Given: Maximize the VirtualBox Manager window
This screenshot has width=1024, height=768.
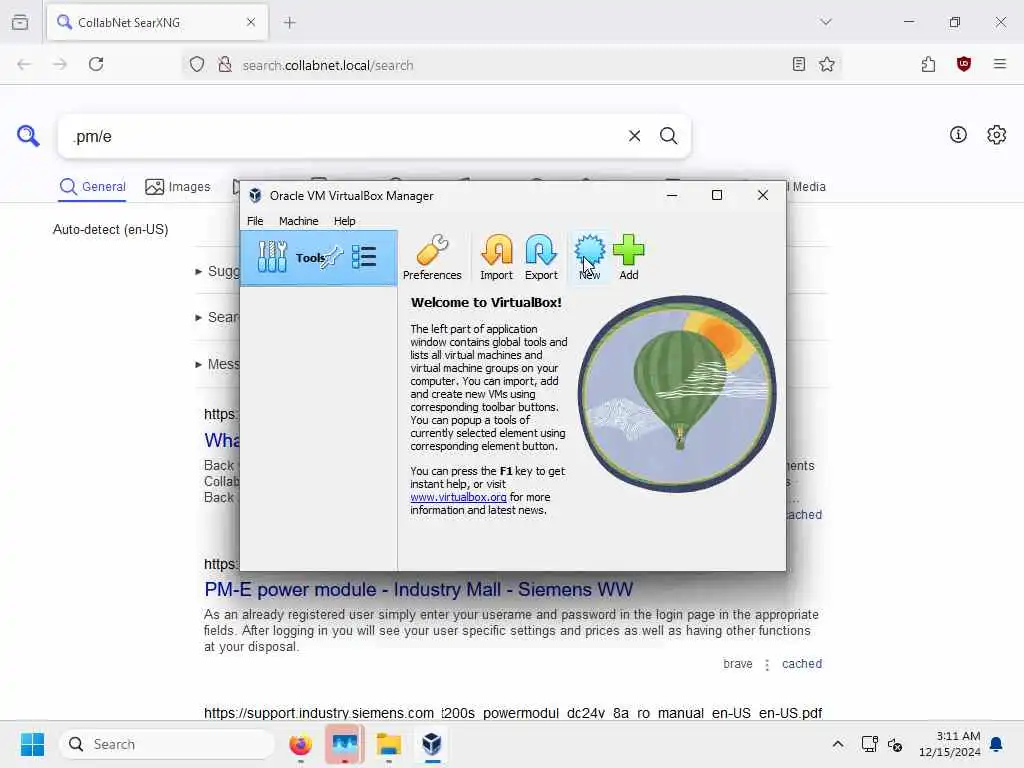Looking at the screenshot, I should point(716,195).
